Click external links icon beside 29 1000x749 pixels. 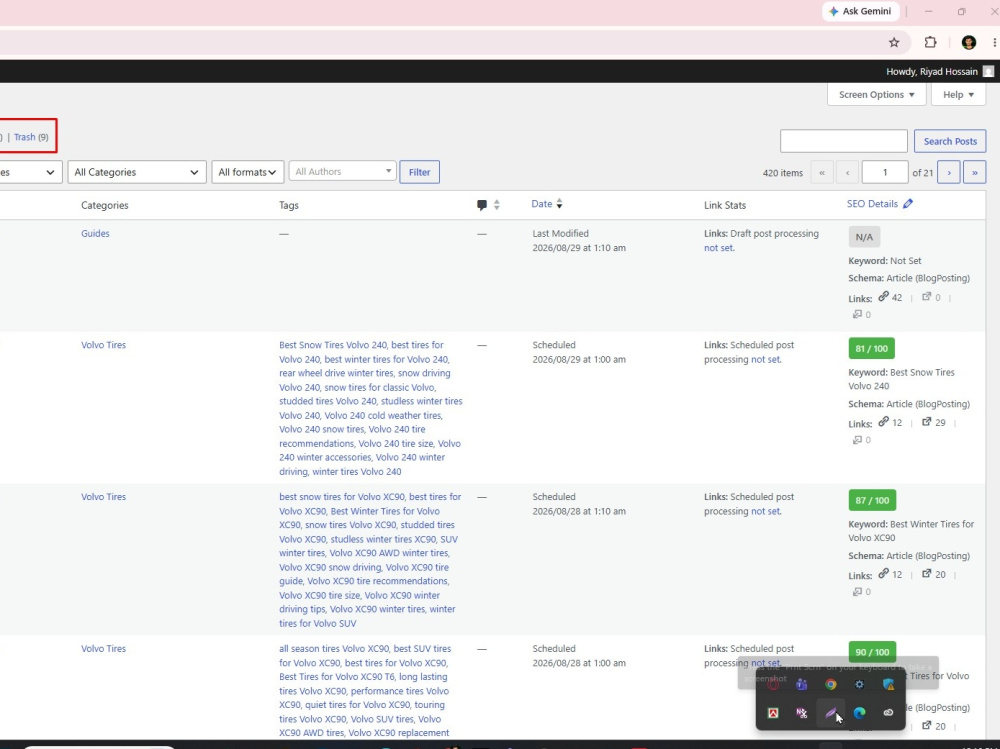coord(927,422)
